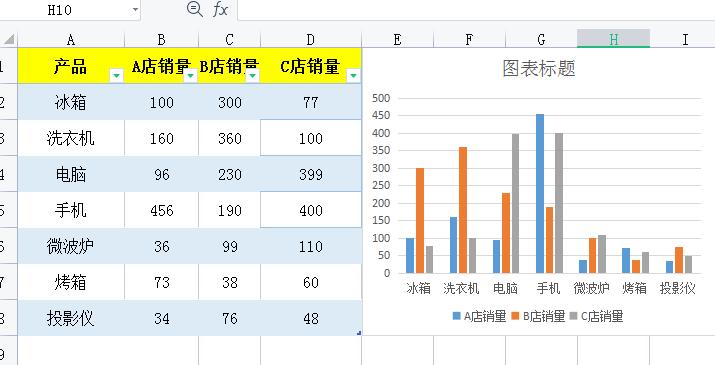715x365 pixels.
Task: Click the select-all corner triangle
Action: pos(10,40)
